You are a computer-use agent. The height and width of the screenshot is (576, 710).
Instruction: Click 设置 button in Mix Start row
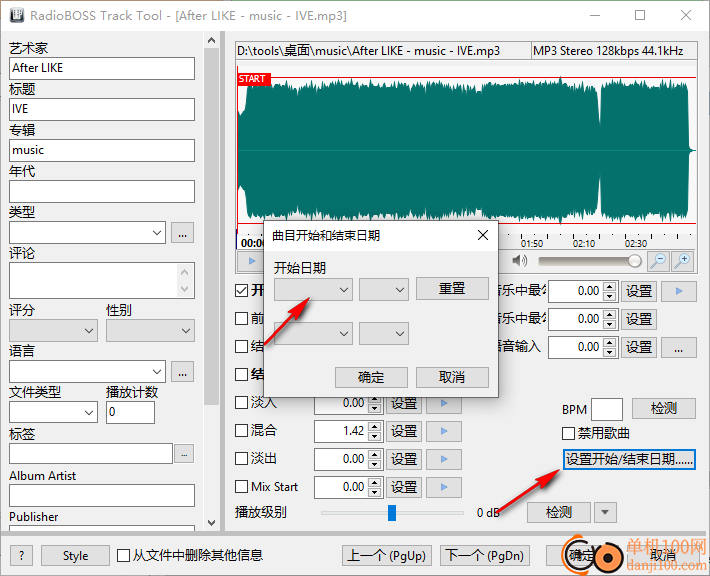point(403,487)
